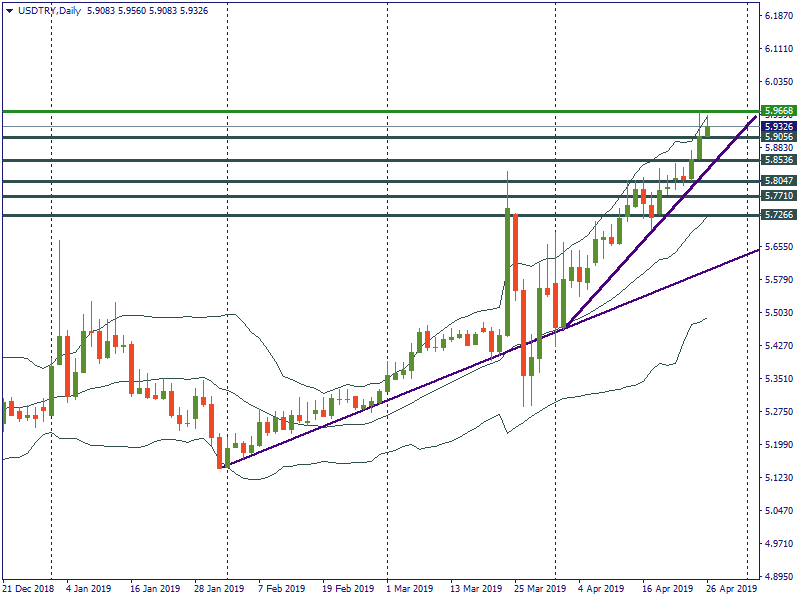Image resolution: width=800 pixels, height=600 pixels.
Task: Click the 21 Dec 2018 date label
Action: coord(29,589)
